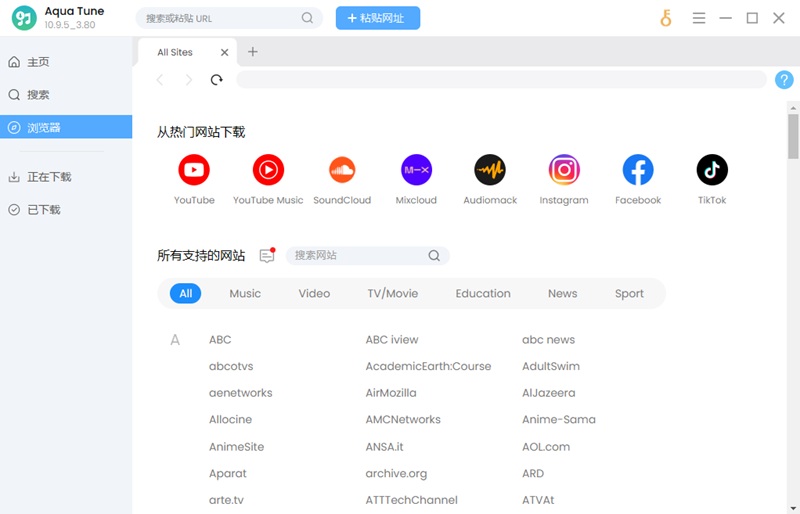The image size is (800, 514).
Task: Open 正在下载 in the sidebar
Action: [x=66, y=177]
